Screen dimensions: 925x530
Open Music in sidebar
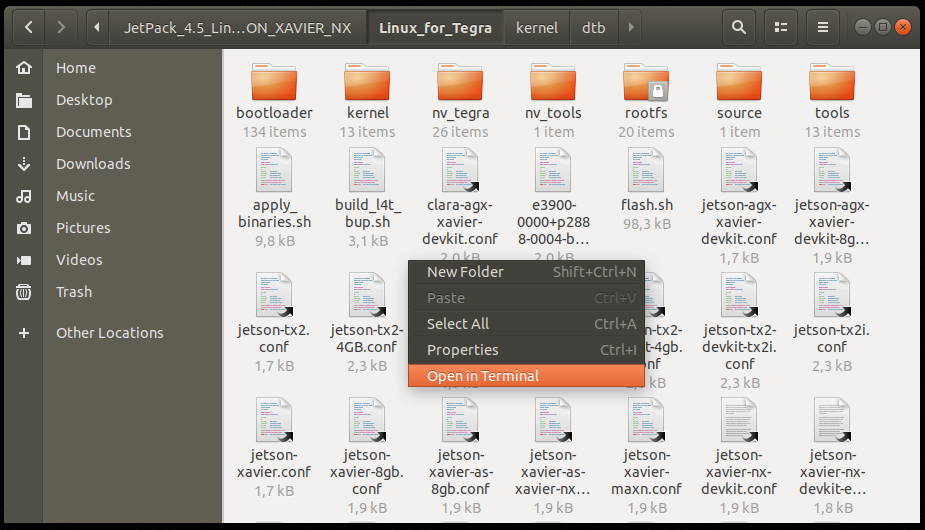(x=75, y=195)
